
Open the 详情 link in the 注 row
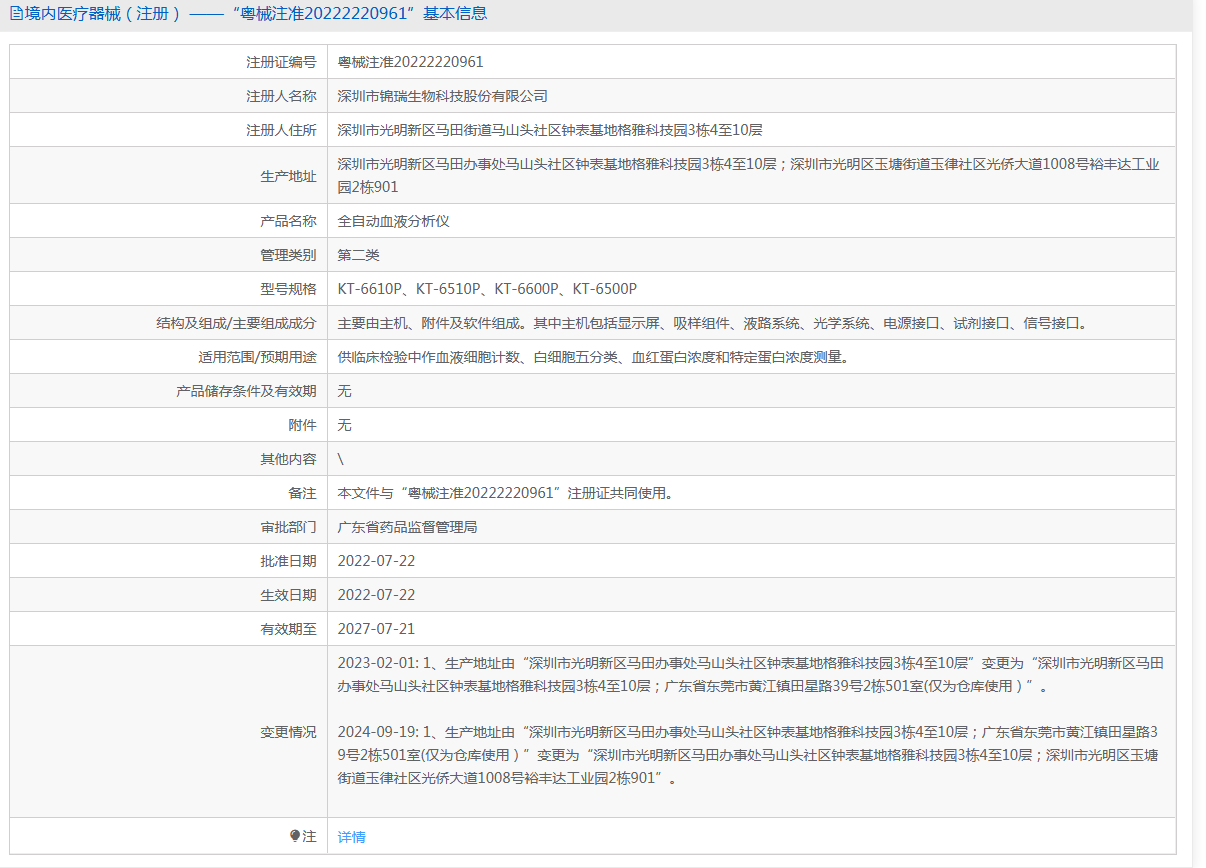pyautogui.click(x=352, y=837)
